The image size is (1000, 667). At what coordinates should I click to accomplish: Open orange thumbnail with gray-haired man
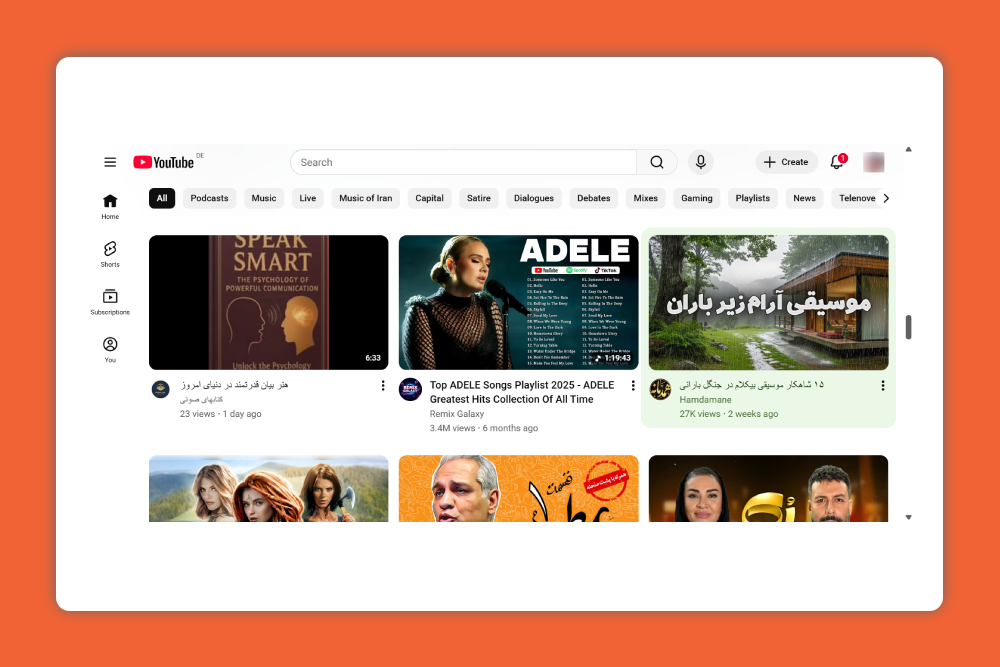pyautogui.click(x=518, y=488)
